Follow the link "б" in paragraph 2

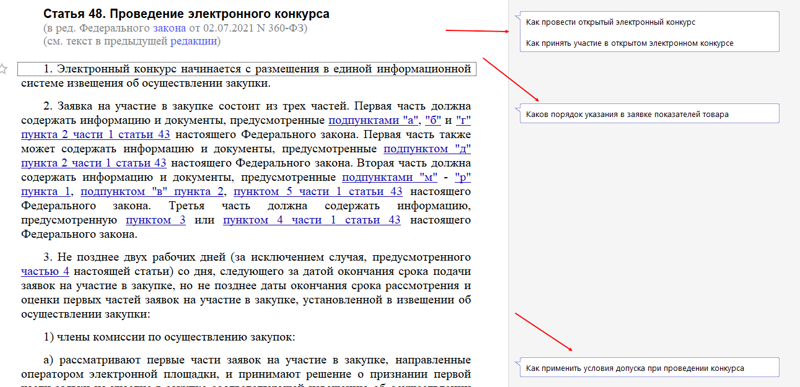(x=433, y=121)
